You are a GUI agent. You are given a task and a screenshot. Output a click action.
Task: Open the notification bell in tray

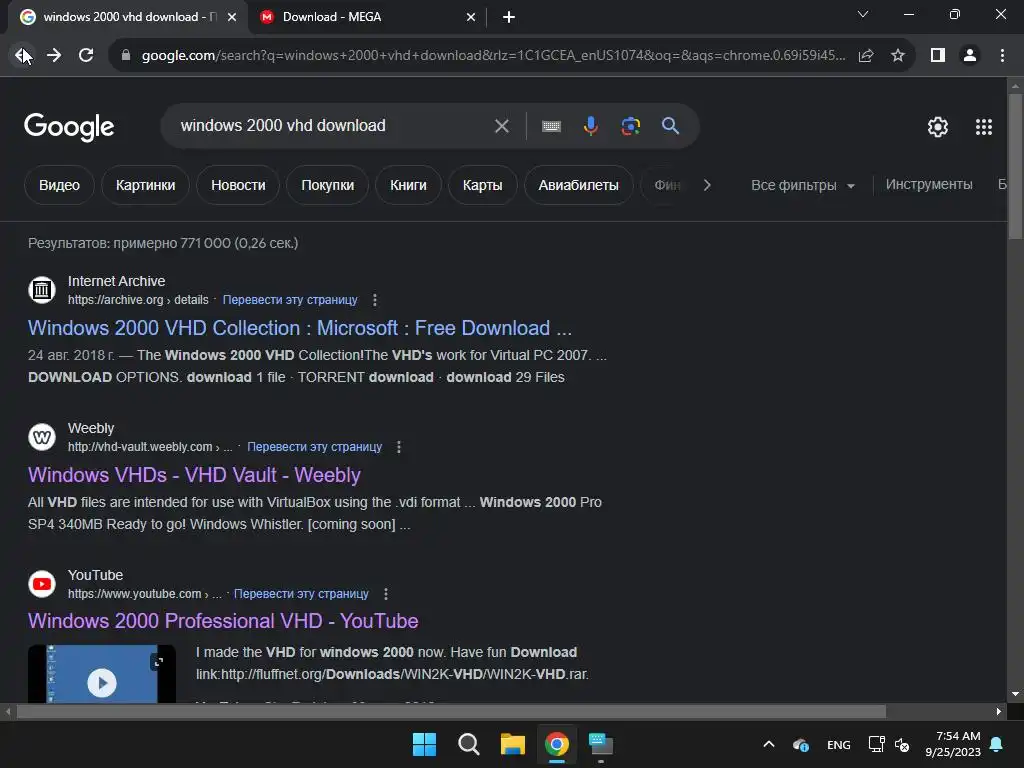997,744
